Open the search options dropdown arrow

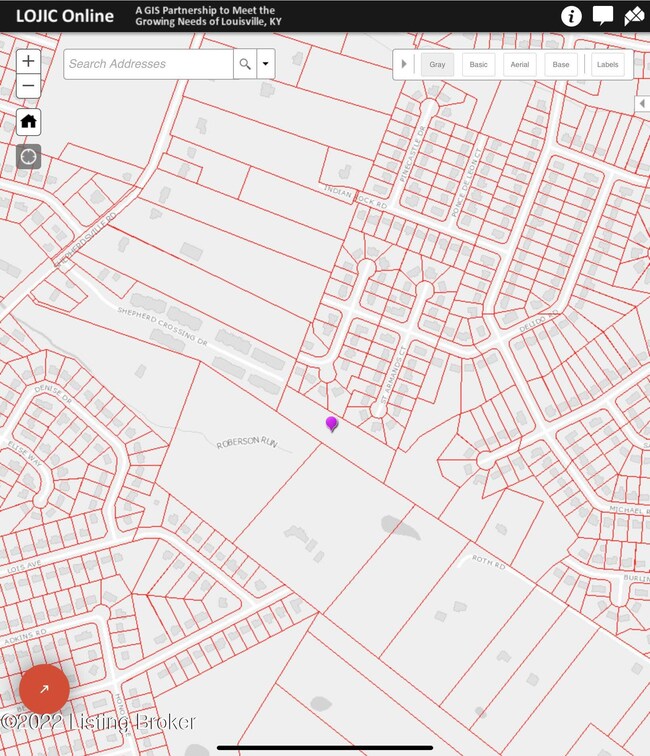tap(266, 64)
